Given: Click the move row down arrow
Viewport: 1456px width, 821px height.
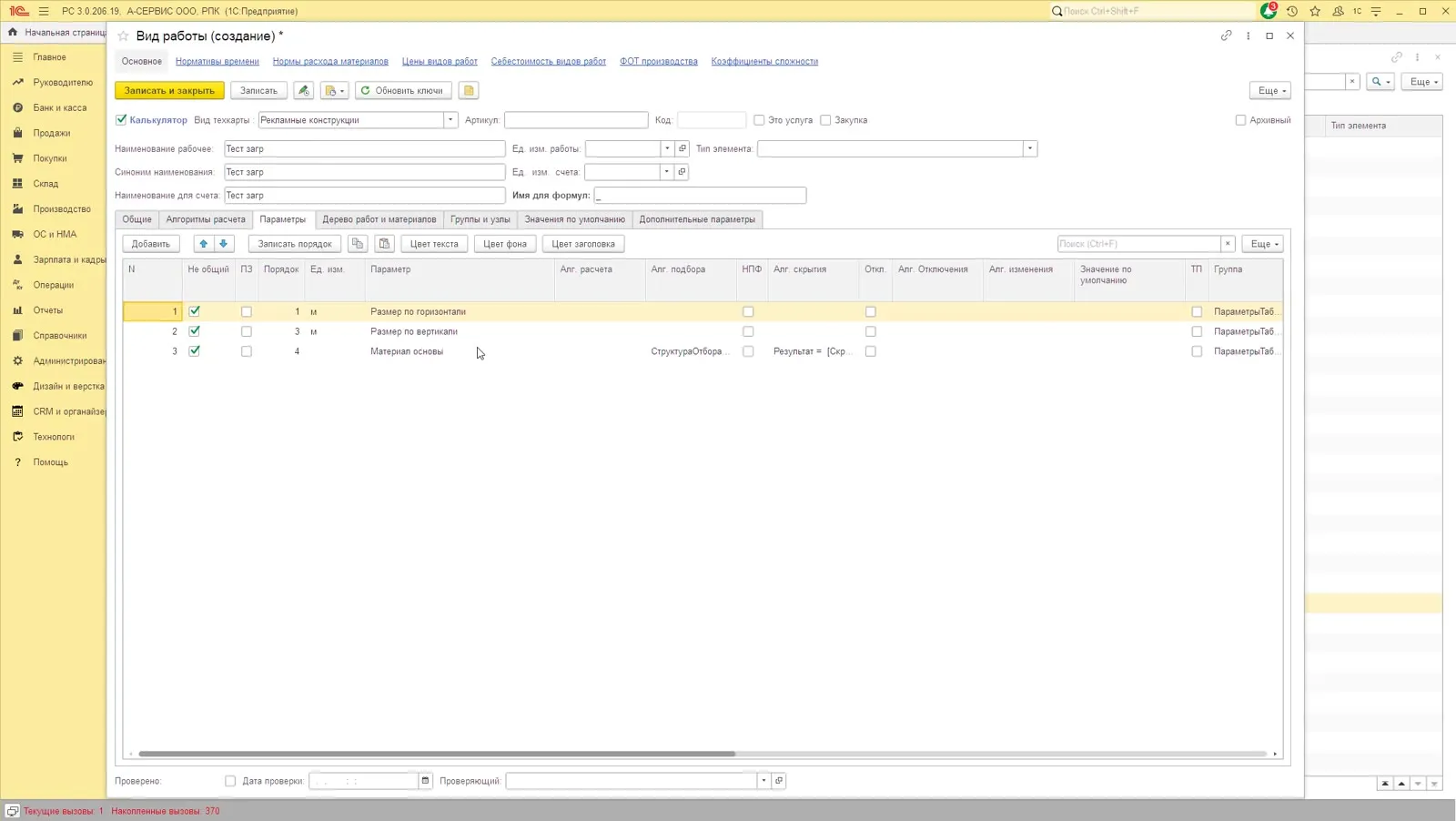Looking at the screenshot, I should tap(224, 244).
